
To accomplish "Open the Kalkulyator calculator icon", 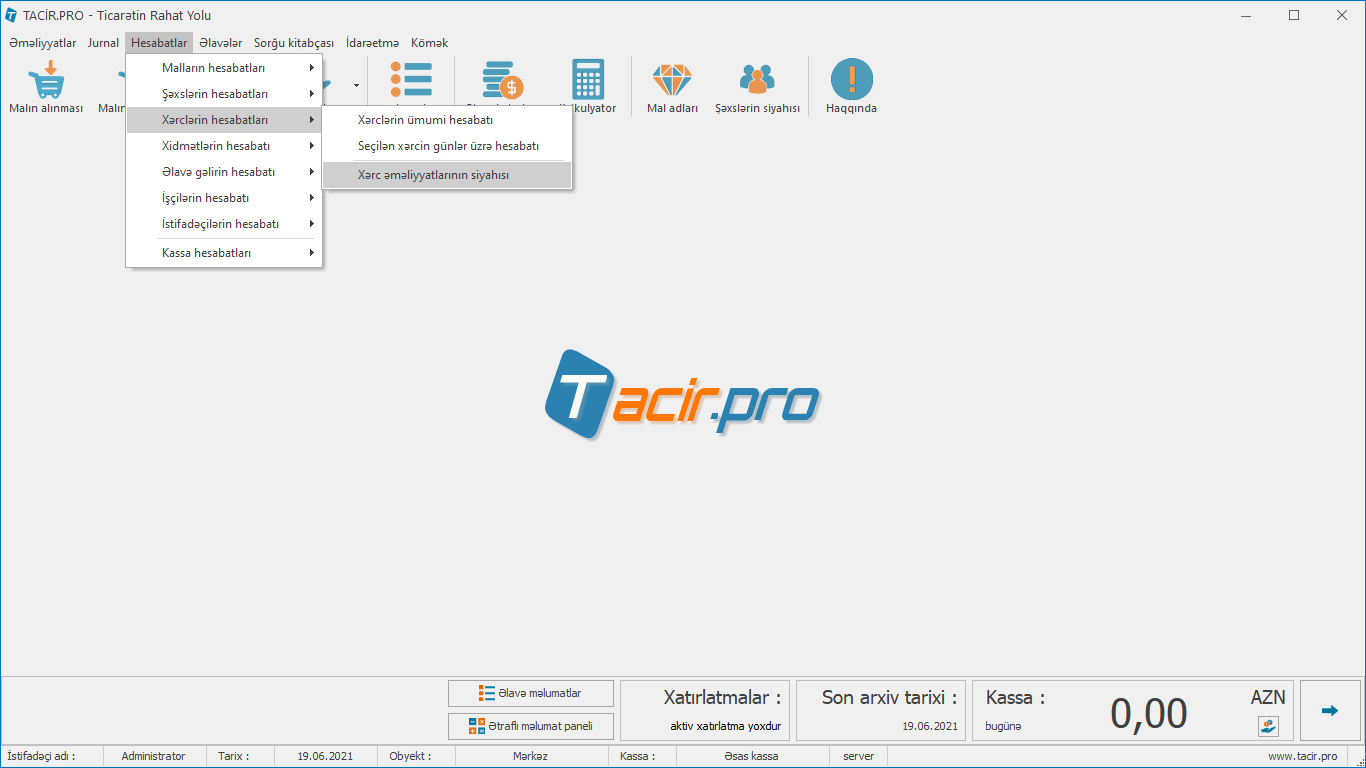I will pyautogui.click(x=588, y=80).
